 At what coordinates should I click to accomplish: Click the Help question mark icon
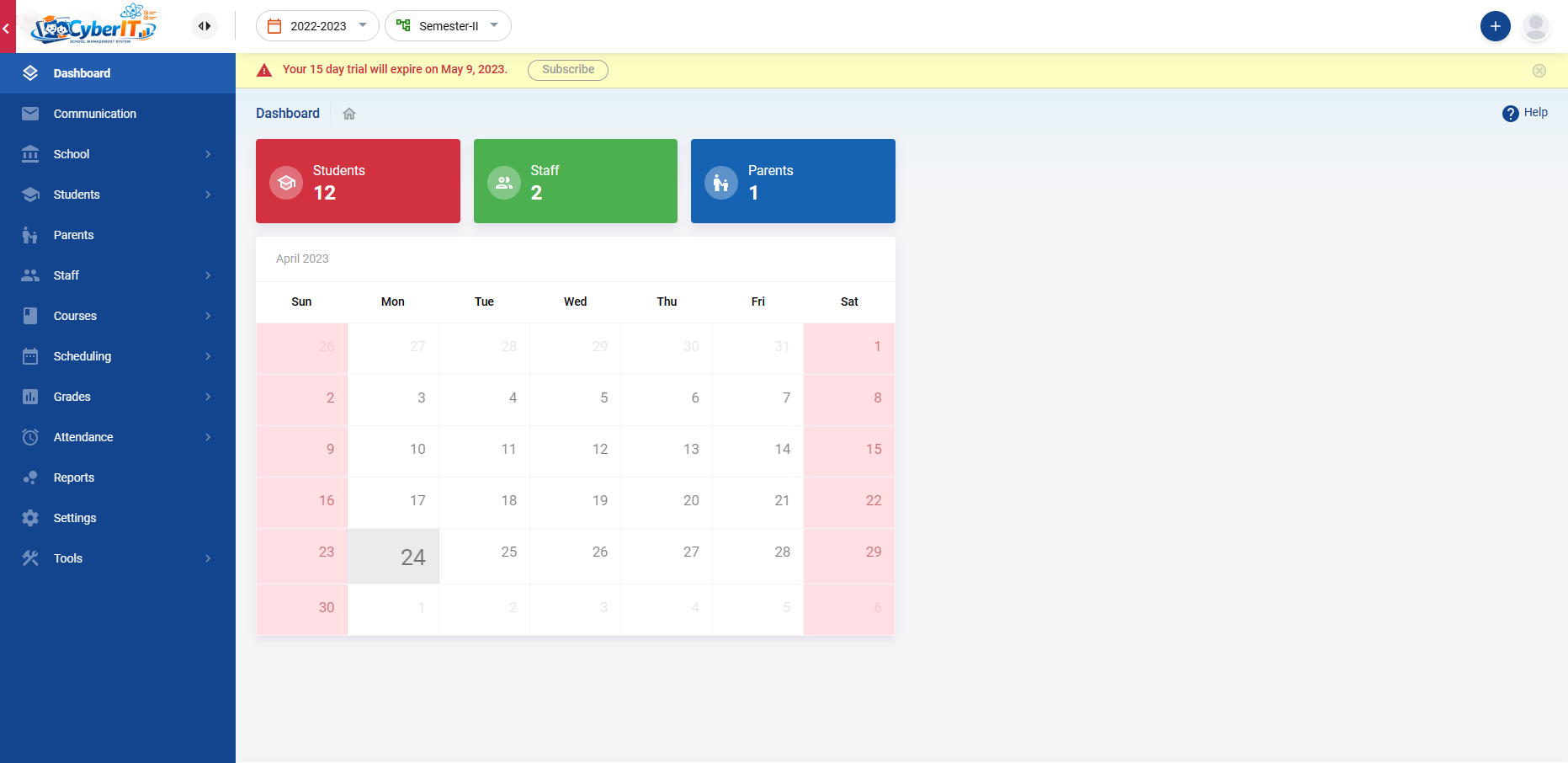pos(1510,114)
